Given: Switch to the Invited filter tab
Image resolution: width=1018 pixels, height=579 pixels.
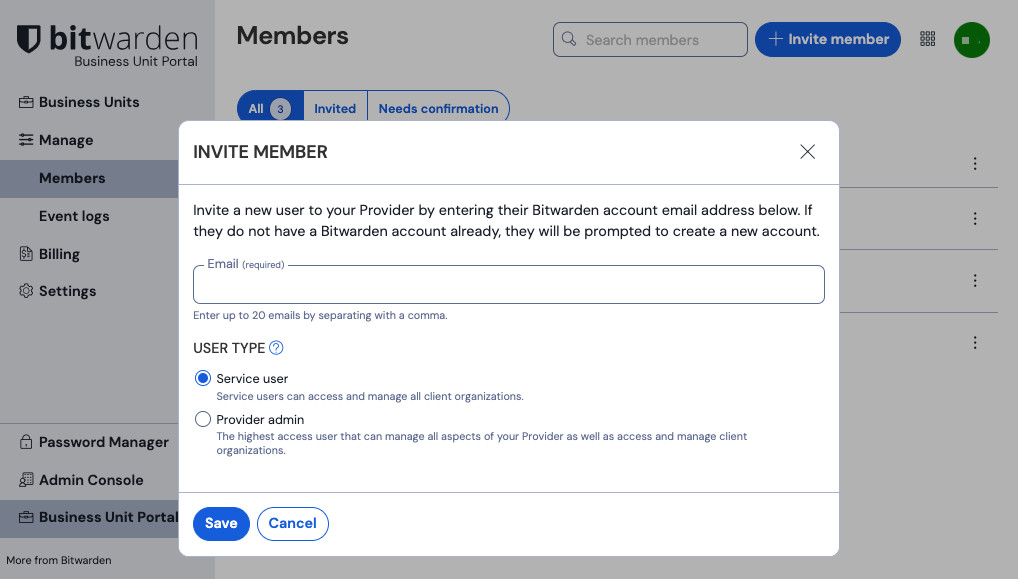Looking at the screenshot, I should (335, 109).
